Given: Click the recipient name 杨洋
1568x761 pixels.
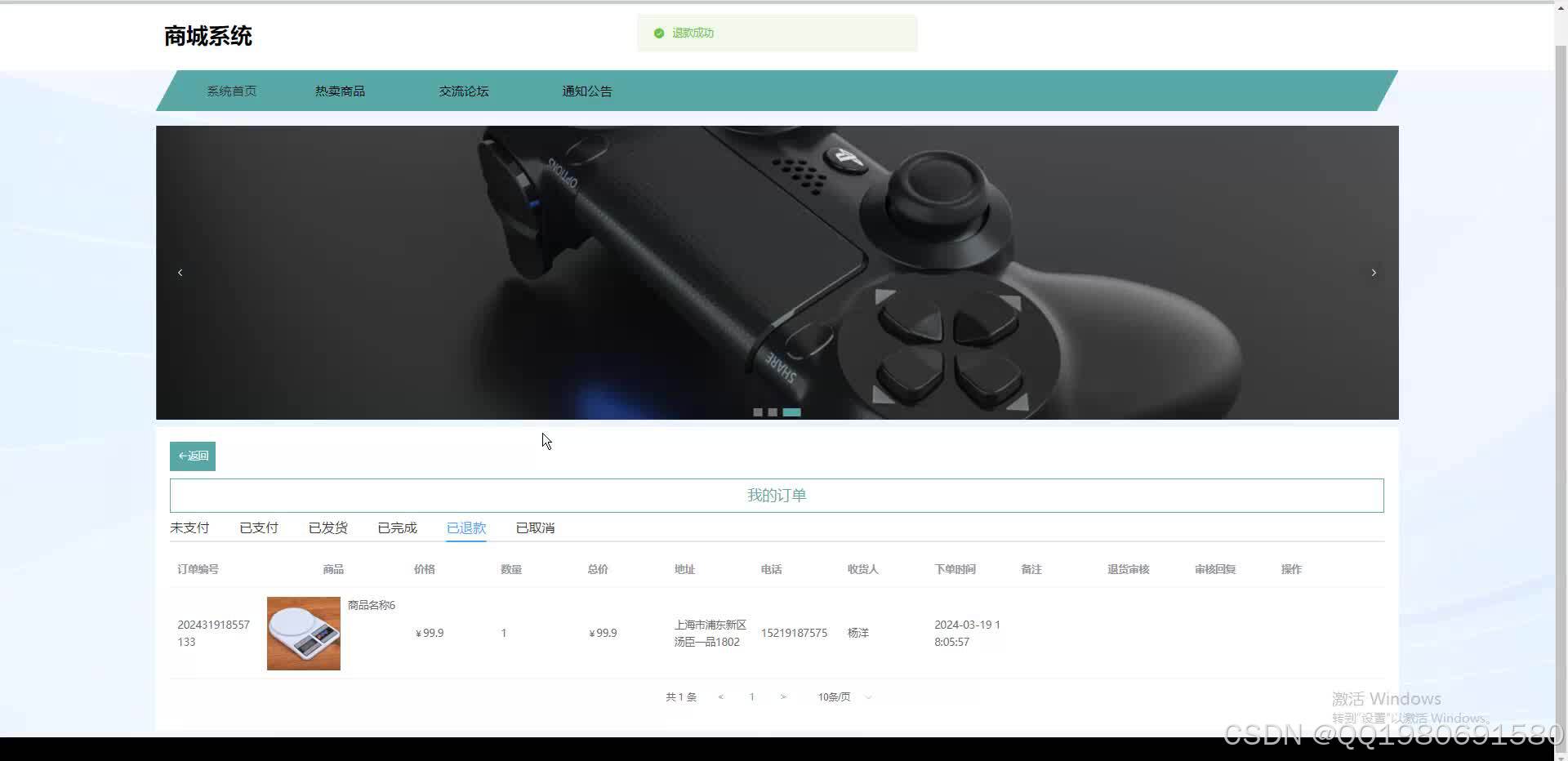Looking at the screenshot, I should (x=858, y=634).
